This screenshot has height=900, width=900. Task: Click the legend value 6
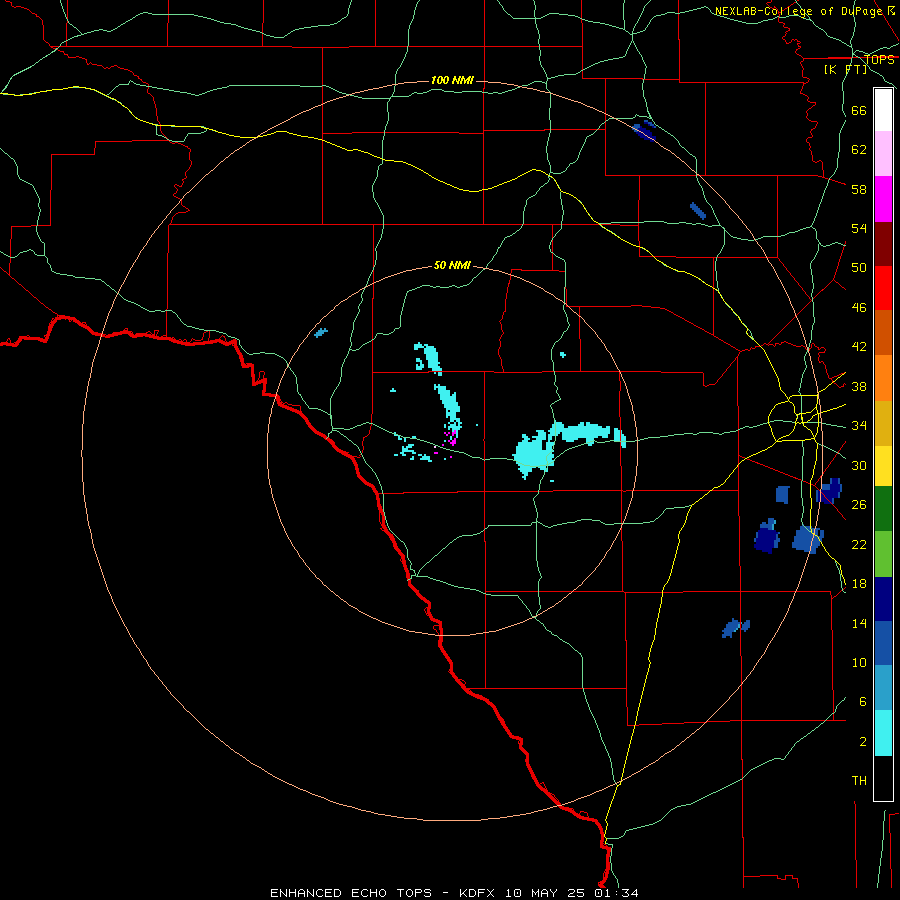click(862, 701)
